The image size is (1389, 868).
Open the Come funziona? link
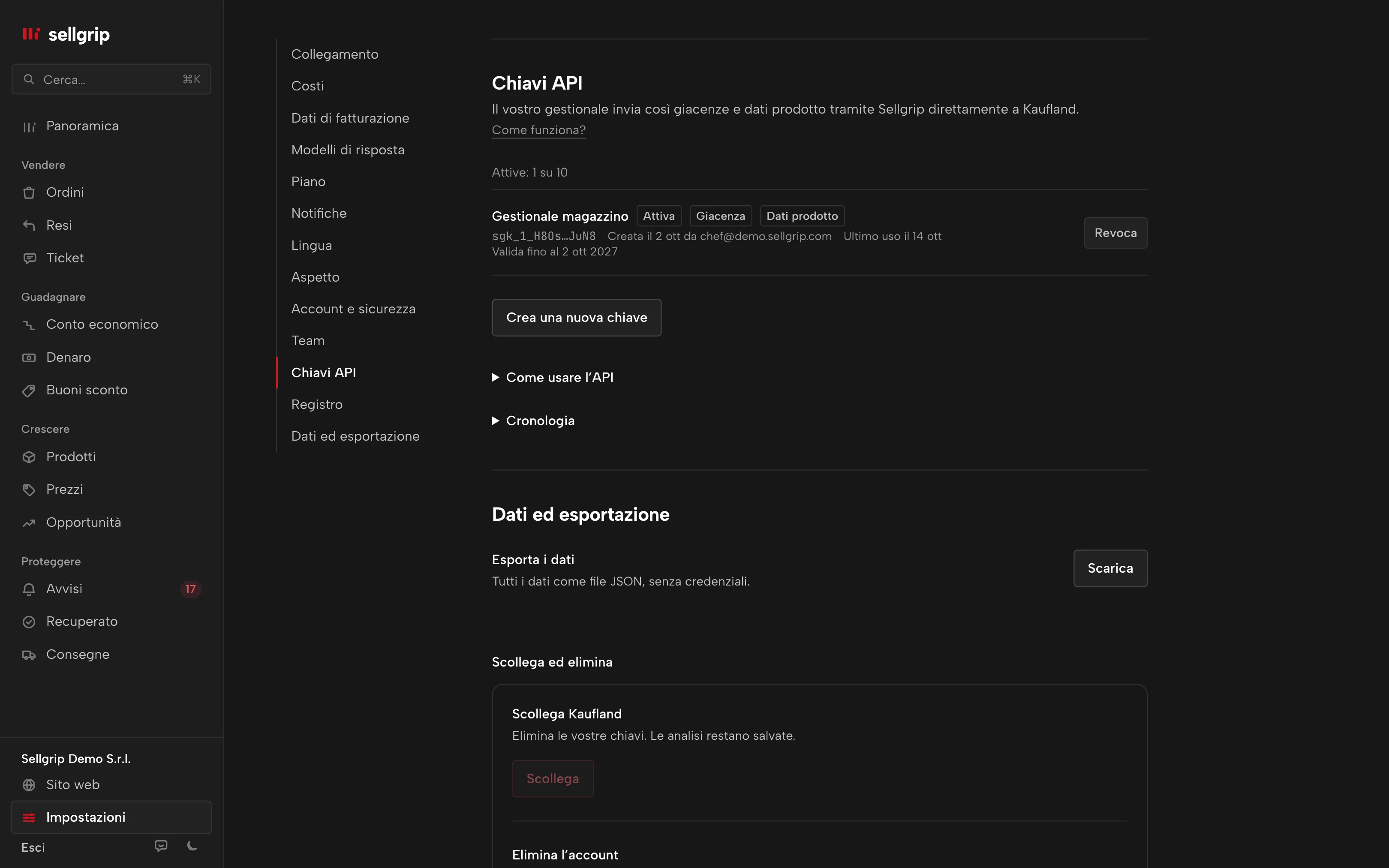point(538,130)
